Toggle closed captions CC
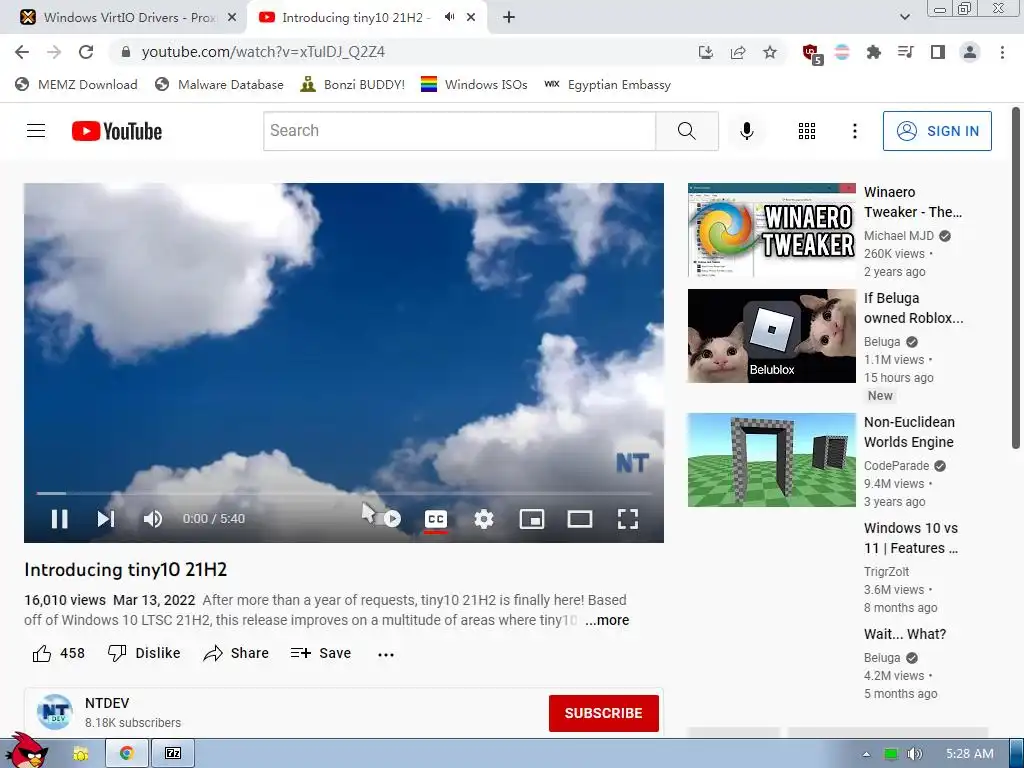Image resolution: width=1024 pixels, height=768 pixels. pyautogui.click(x=436, y=519)
